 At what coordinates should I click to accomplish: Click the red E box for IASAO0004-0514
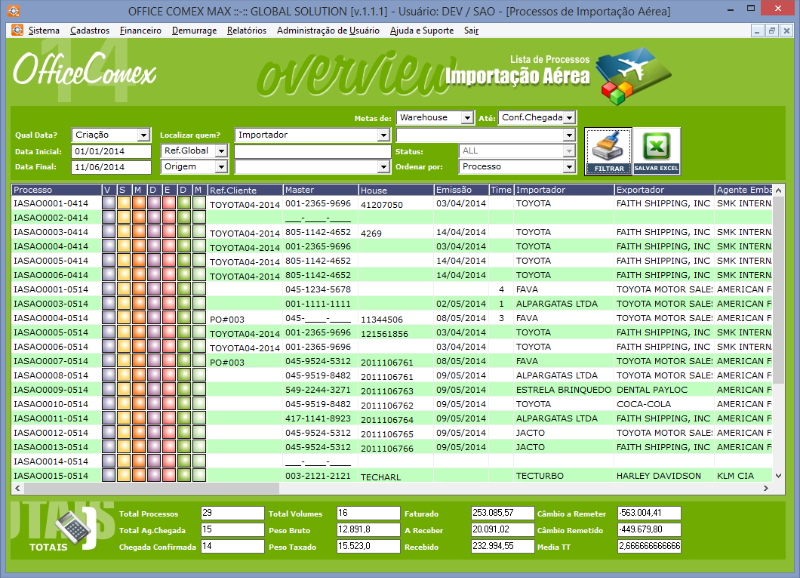[169, 318]
